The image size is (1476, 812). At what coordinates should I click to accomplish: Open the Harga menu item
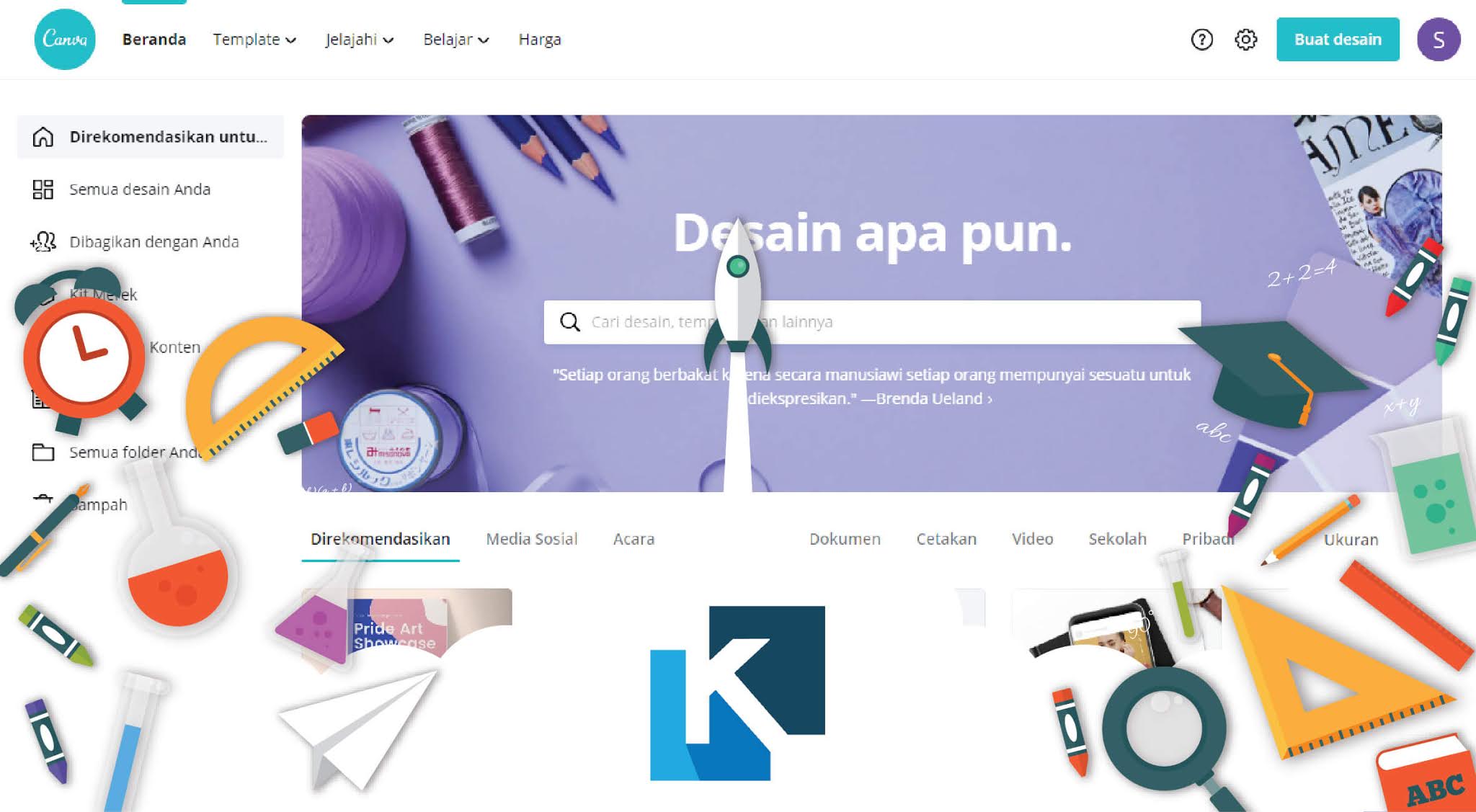tap(540, 40)
